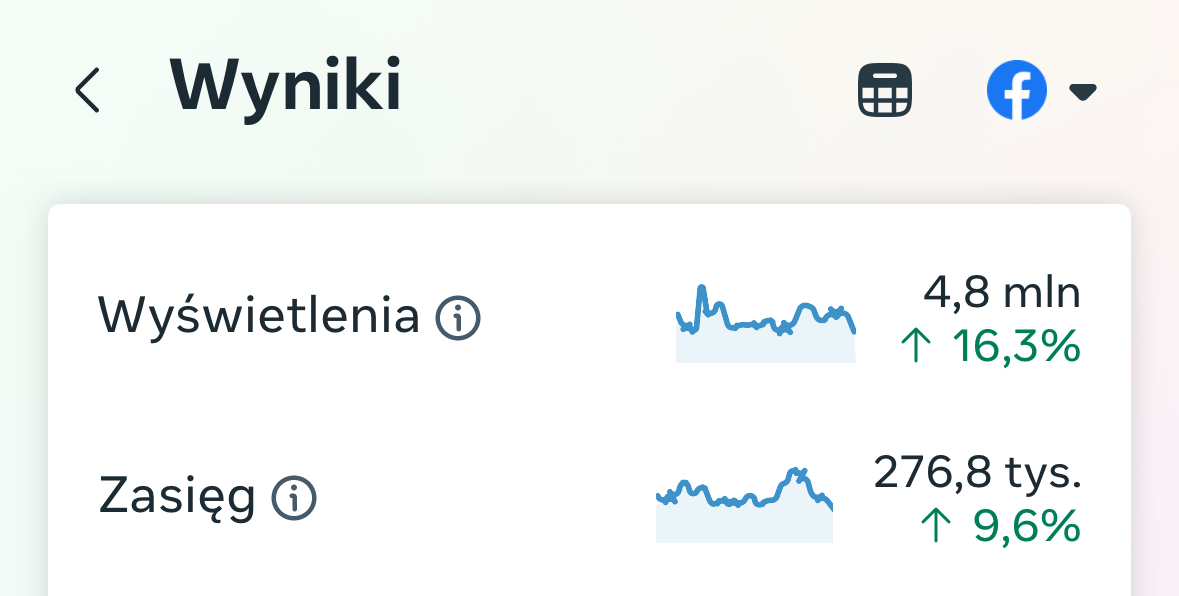Click the blue Facebook logo icon
This screenshot has width=1179, height=596.
pos(1017,90)
